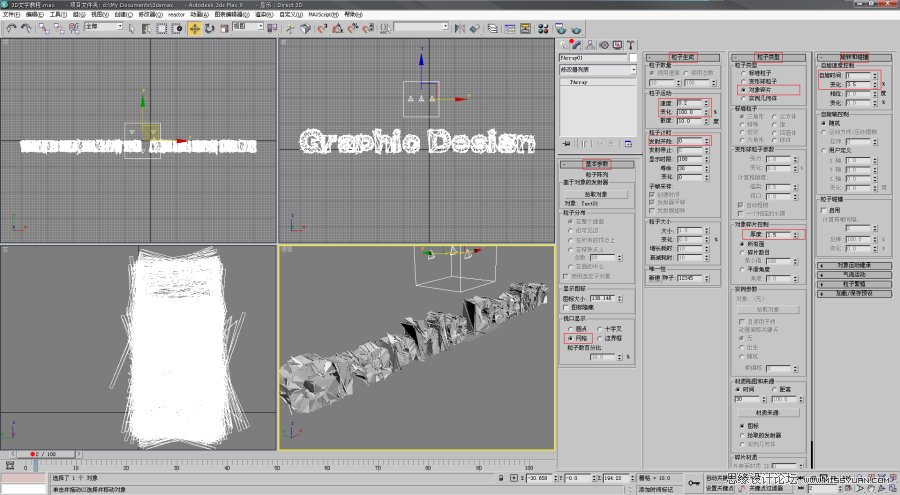The width and height of the screenshot is (900, 495).
Task: Activate the Select and Scale tool
Action: (x=224, y=28)
